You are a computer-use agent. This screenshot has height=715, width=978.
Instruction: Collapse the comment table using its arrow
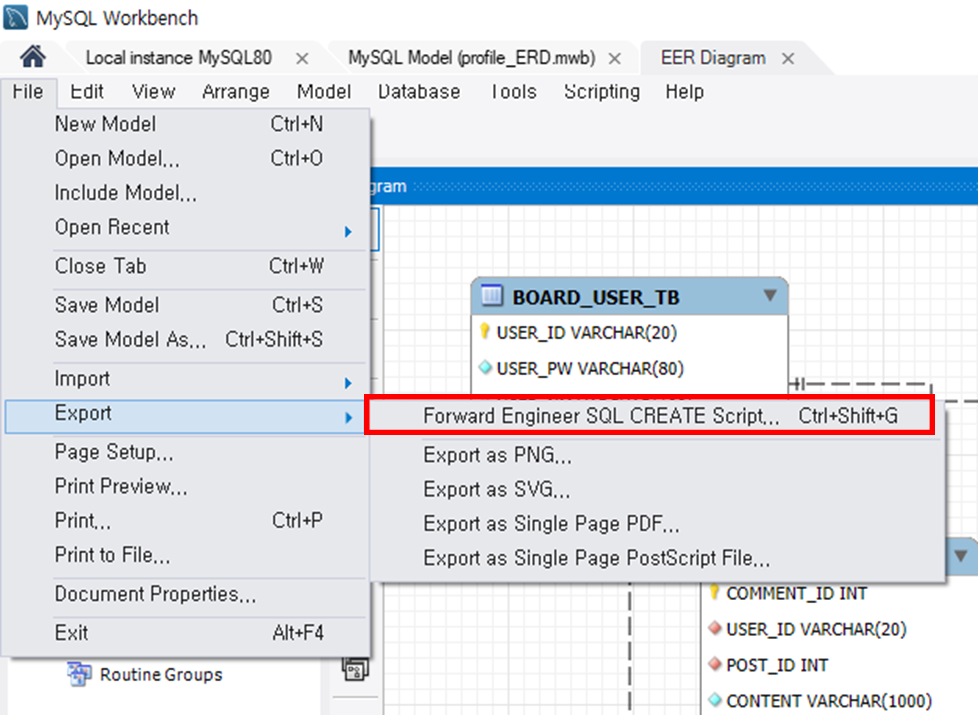pyautogui.click(x=961, y=555)
